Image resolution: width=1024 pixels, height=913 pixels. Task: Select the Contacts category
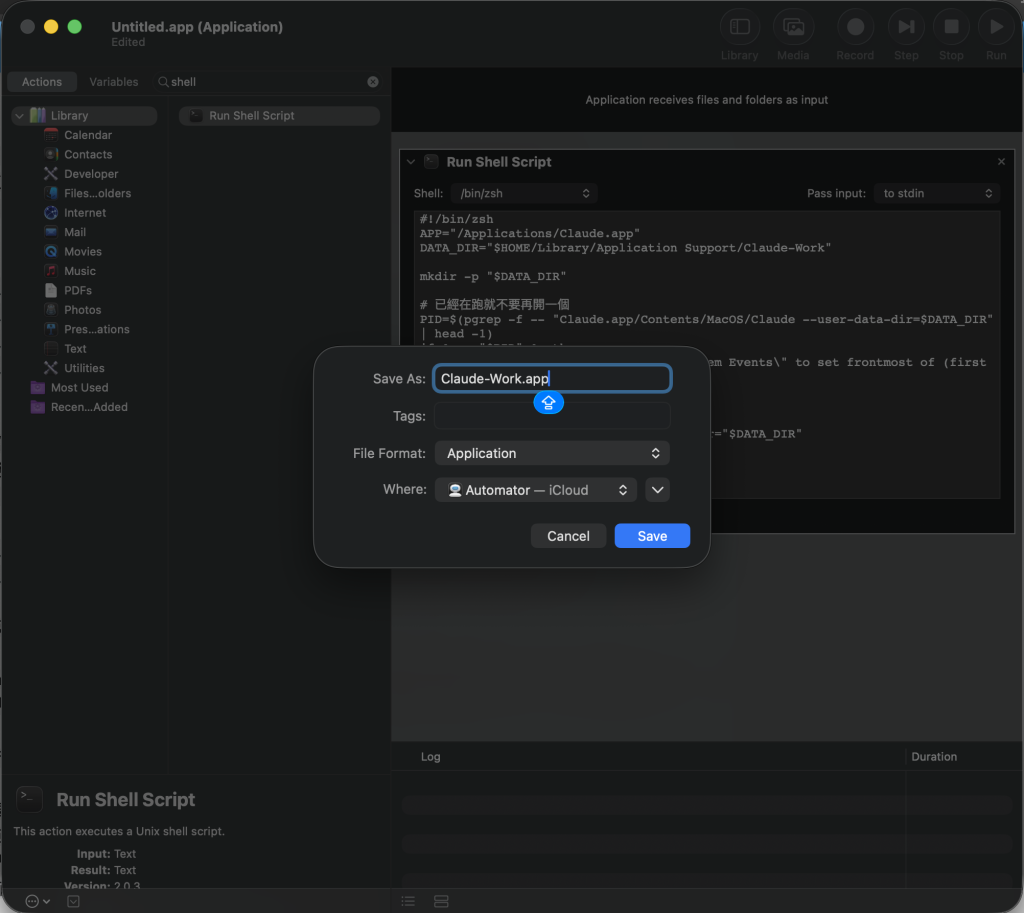(88, 155)
